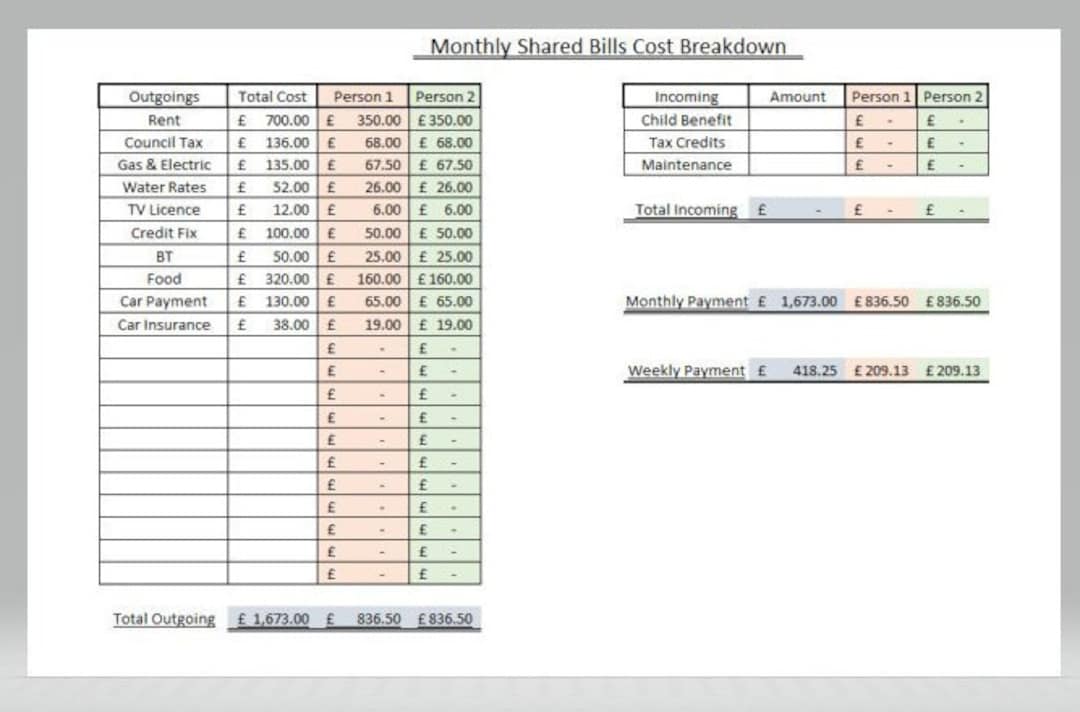Viewport: 1080px width, 712px height.
Task: Click the Food label cell
Action: click(x=163, y=279)
